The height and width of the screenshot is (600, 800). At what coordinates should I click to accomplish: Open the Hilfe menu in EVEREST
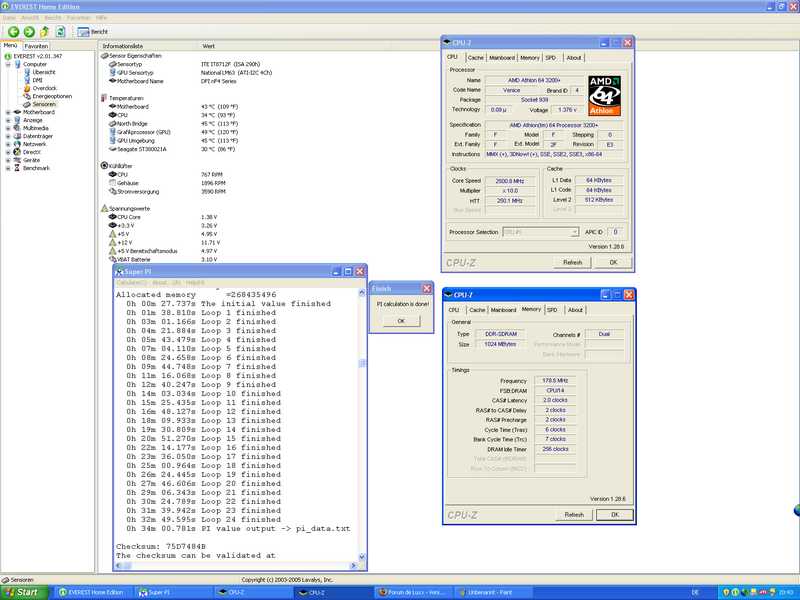(x=102, y=18)
